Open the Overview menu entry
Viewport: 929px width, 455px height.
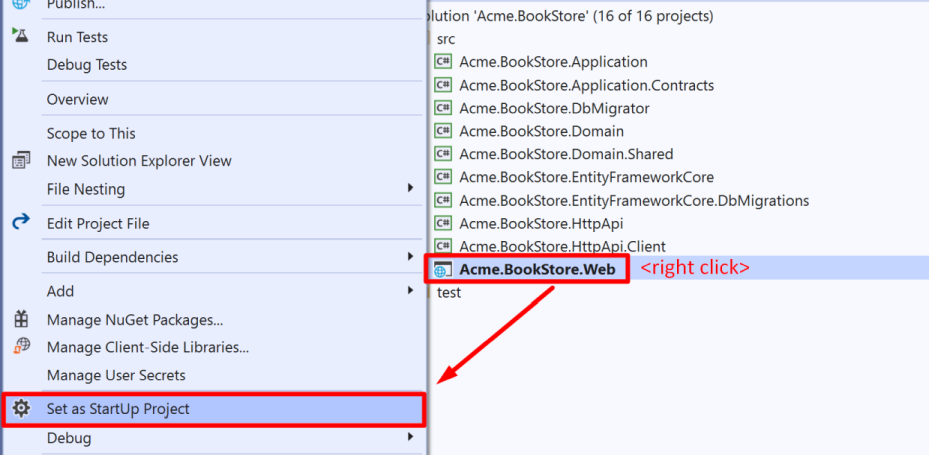coord(77,99)
